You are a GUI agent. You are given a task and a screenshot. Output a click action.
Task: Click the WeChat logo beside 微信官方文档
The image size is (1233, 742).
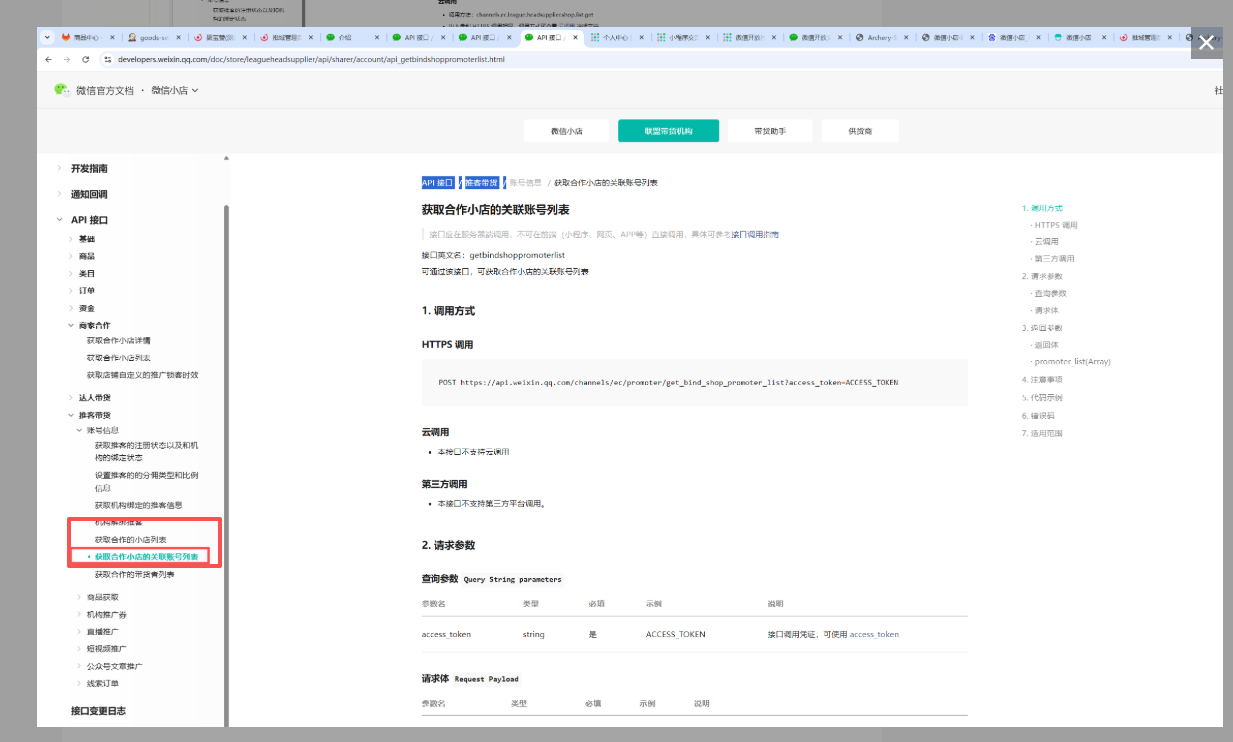coord(62,90)
